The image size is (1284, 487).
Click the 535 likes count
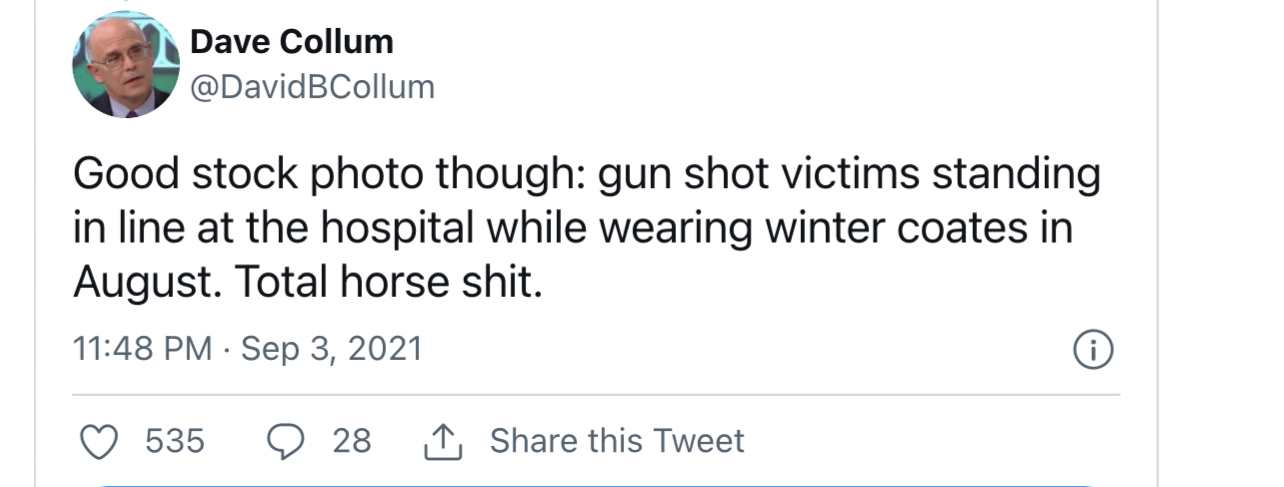click(x=175, y=441)
